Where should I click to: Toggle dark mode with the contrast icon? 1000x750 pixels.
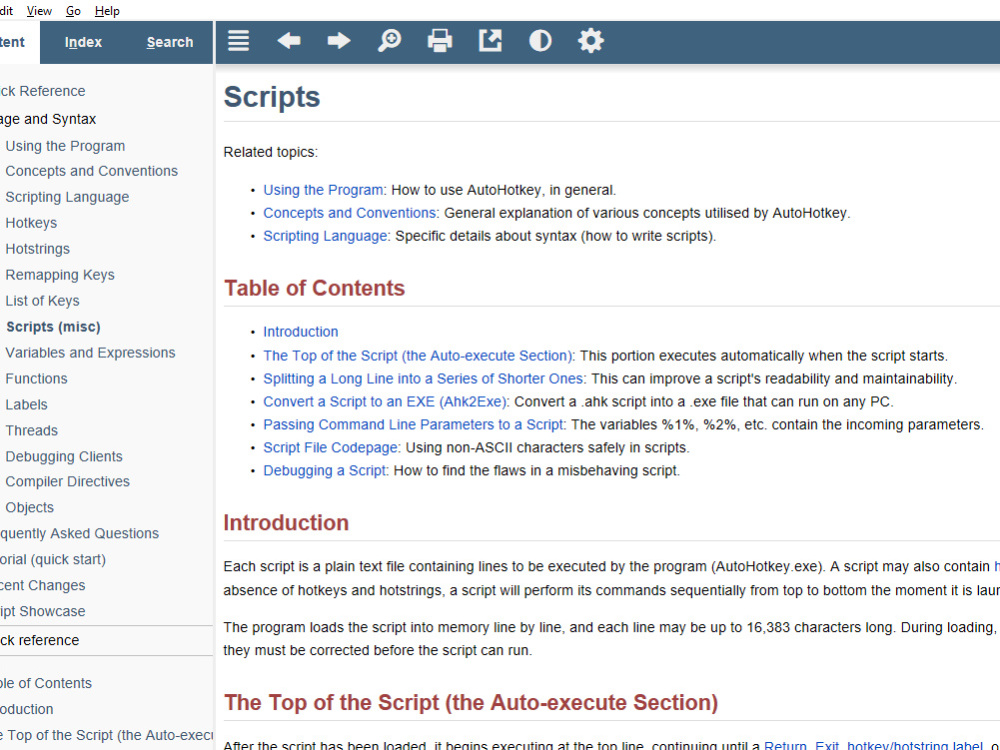(540, 41)
